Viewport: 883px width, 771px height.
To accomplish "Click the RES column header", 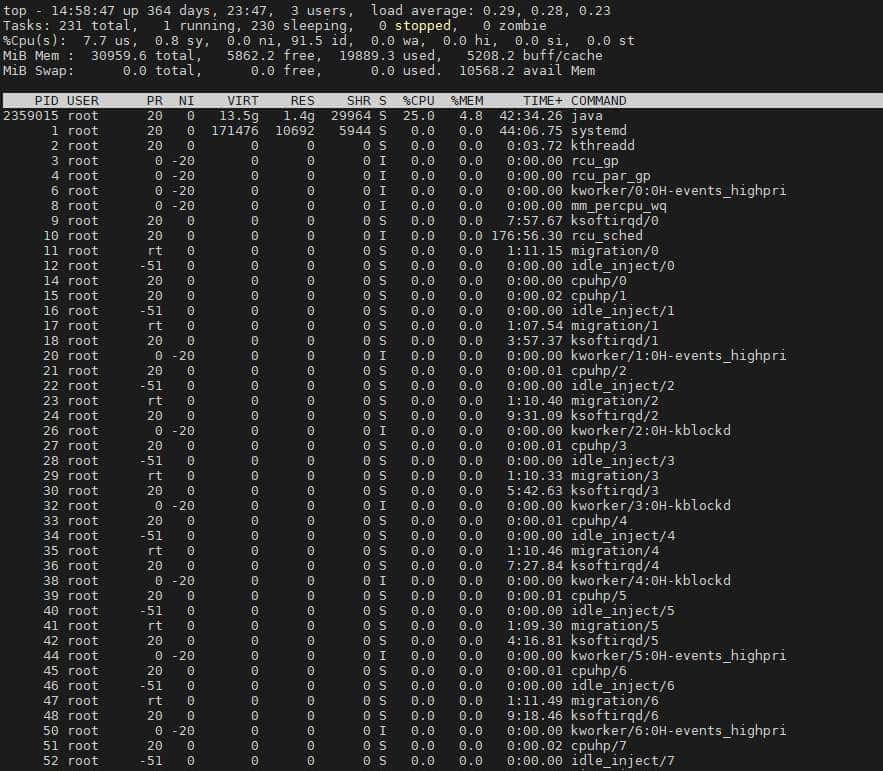I will 302,101.
